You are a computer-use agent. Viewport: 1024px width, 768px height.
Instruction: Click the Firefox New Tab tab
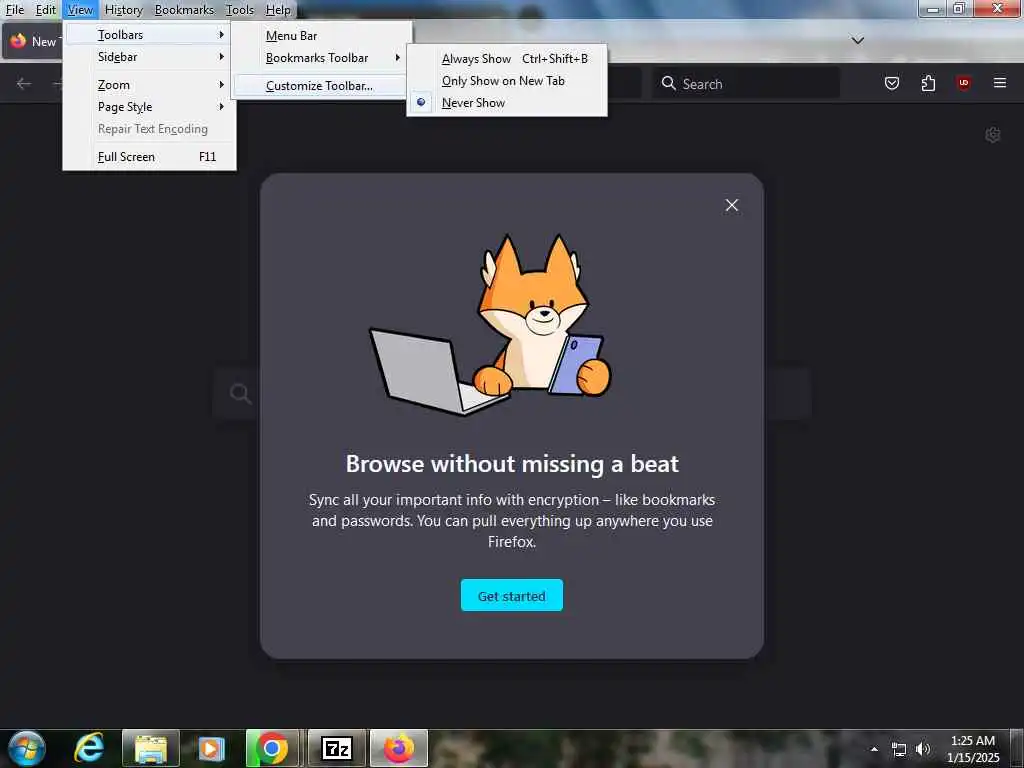(33, 41)
